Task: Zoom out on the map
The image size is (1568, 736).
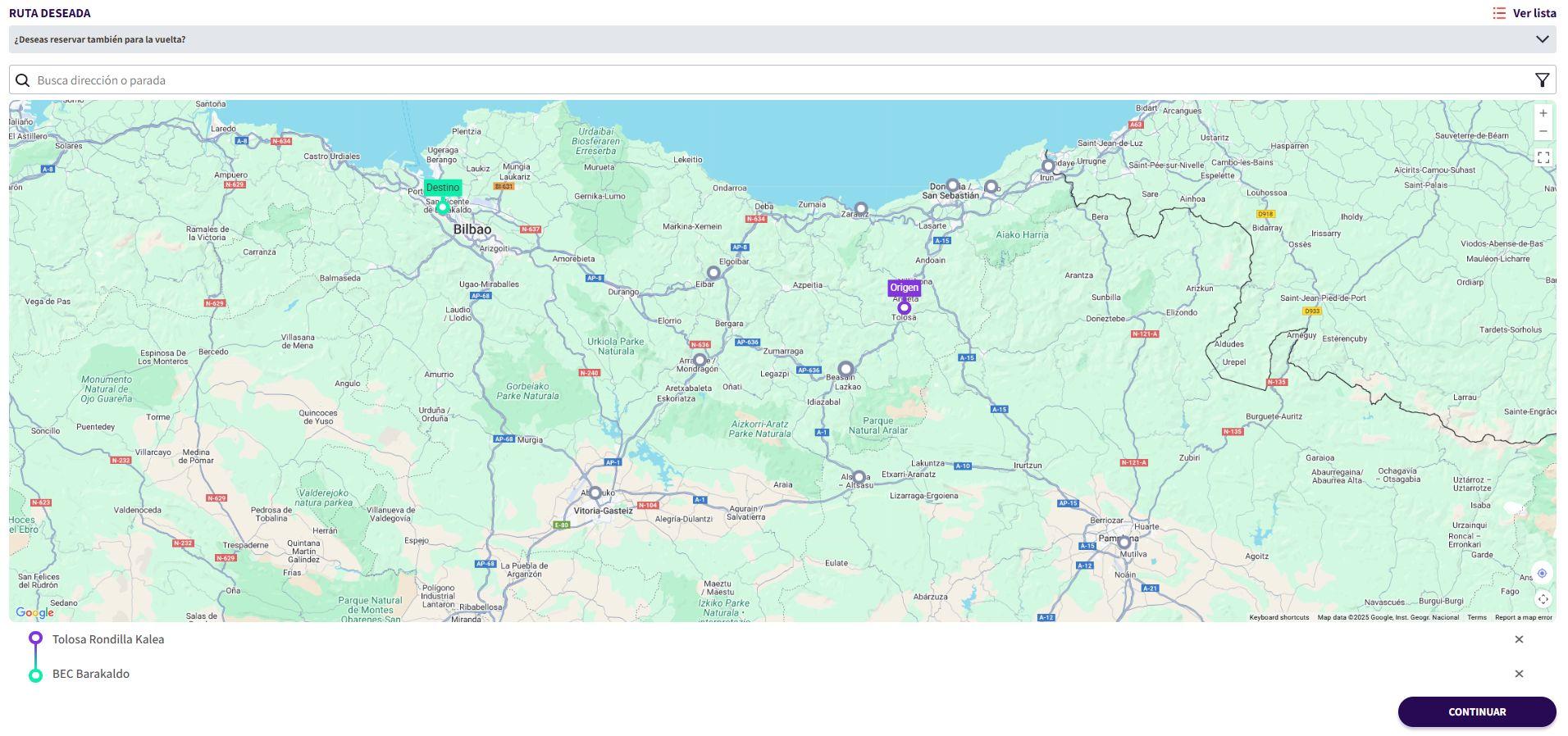Action: click(1543, 131)
